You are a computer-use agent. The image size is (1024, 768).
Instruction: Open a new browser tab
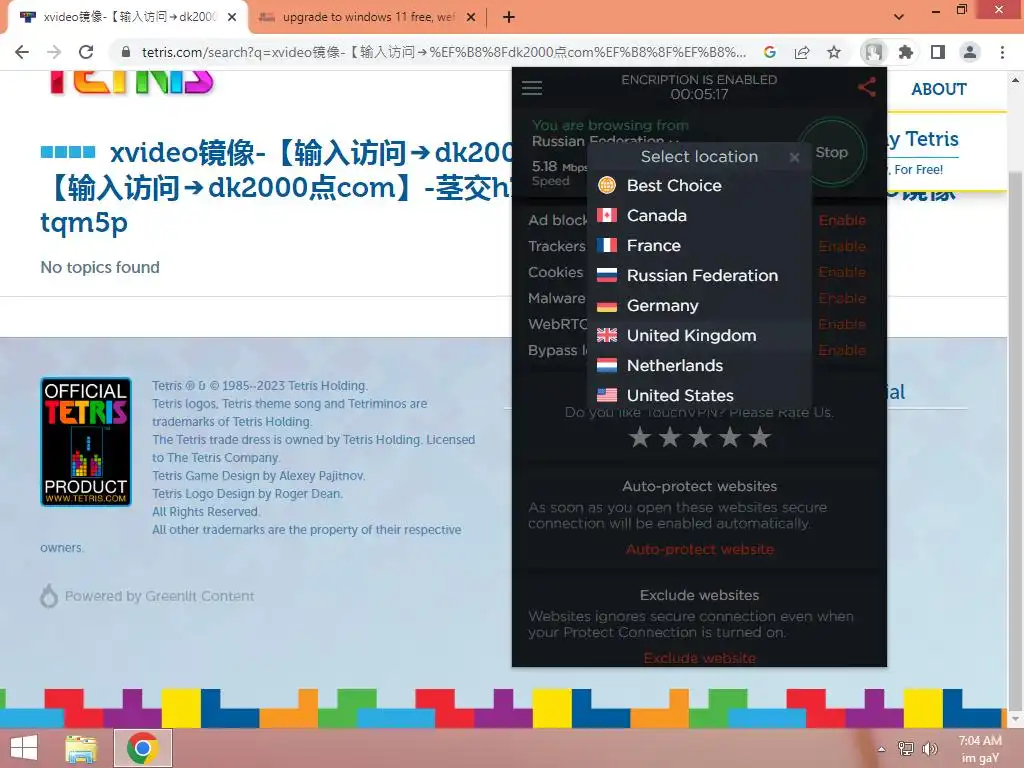click(x=509, y=18)
